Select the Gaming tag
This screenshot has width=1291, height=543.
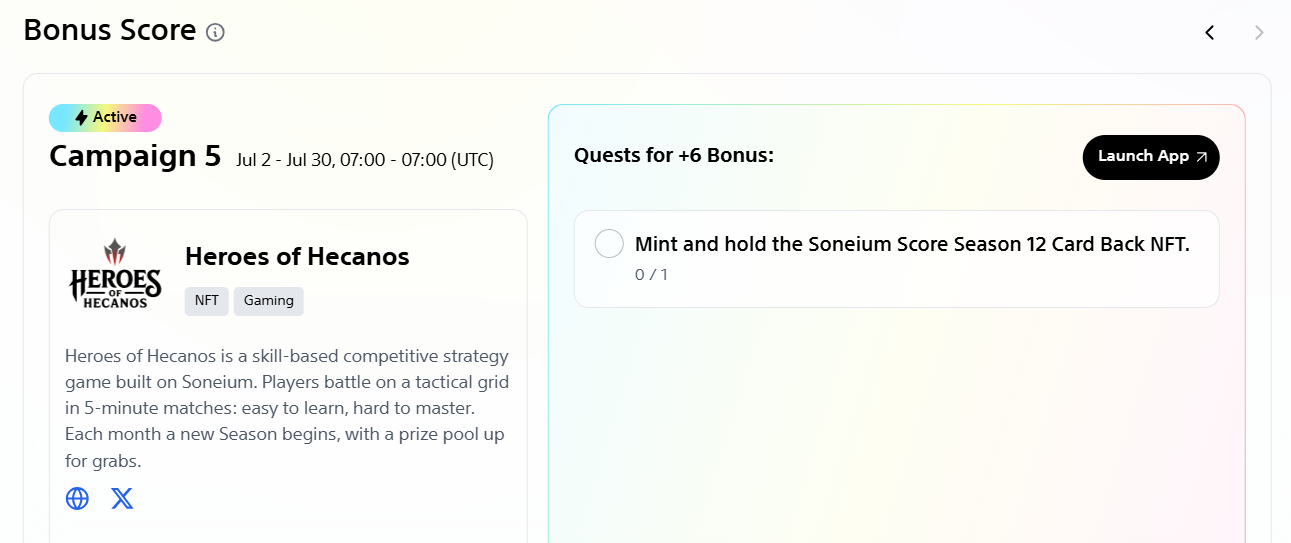pyautogui.click(x=269, y=301)
